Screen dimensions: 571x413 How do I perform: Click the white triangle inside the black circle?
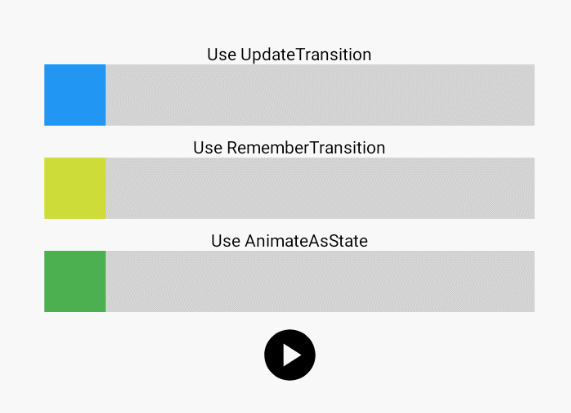[291, 355]
